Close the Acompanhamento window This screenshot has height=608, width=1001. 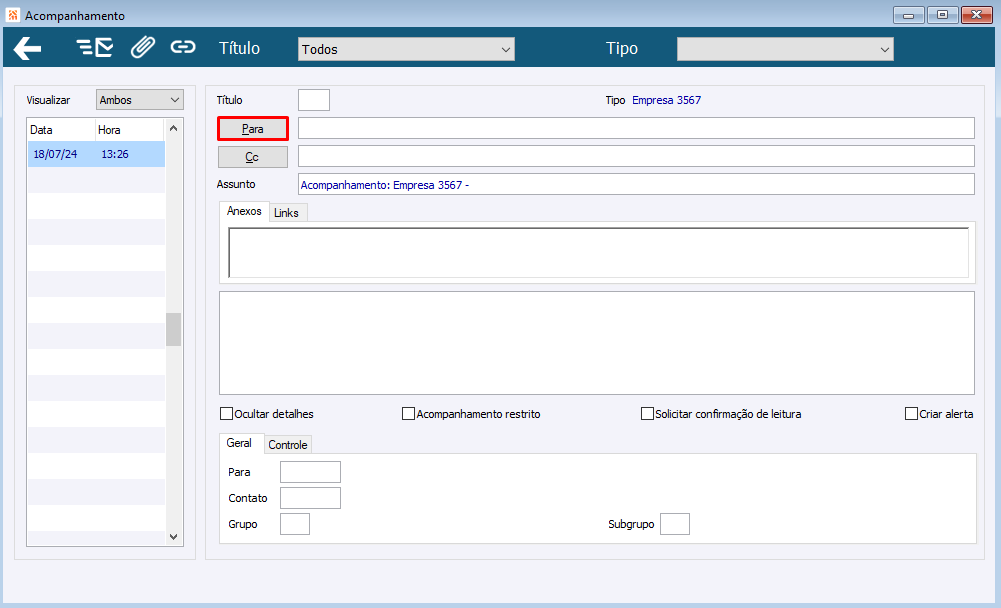[977, 15]
